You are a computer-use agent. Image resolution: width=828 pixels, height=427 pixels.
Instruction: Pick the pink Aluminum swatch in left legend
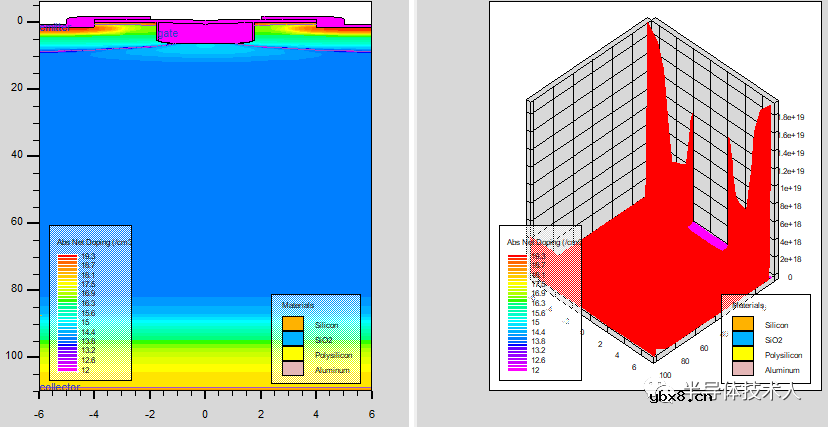pos(292,369)
